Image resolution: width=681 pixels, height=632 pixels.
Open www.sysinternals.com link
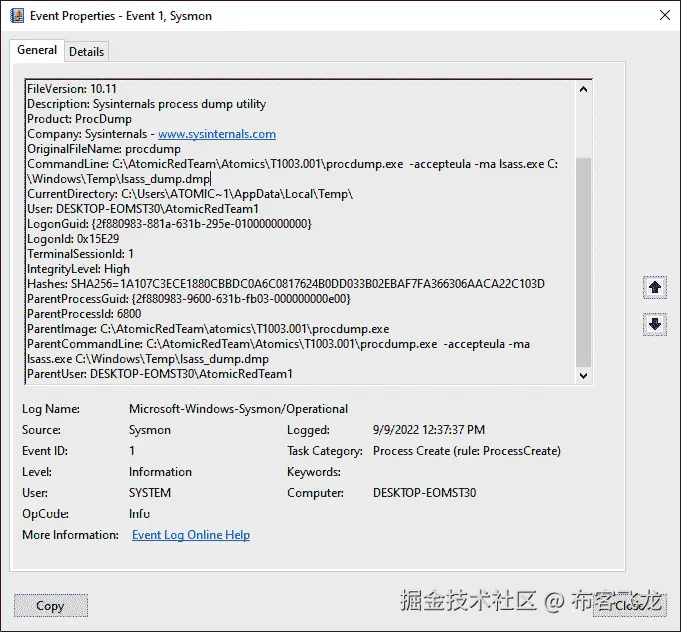coord(217,134)
